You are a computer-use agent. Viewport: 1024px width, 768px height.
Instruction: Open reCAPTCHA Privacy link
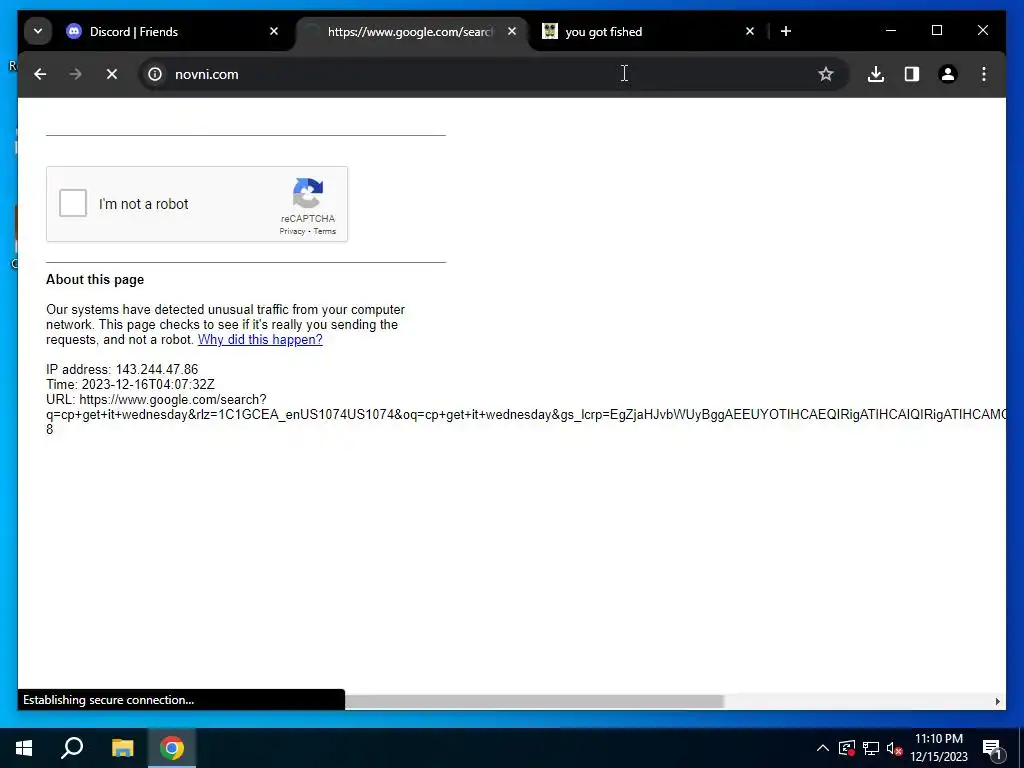pos(292,231)
